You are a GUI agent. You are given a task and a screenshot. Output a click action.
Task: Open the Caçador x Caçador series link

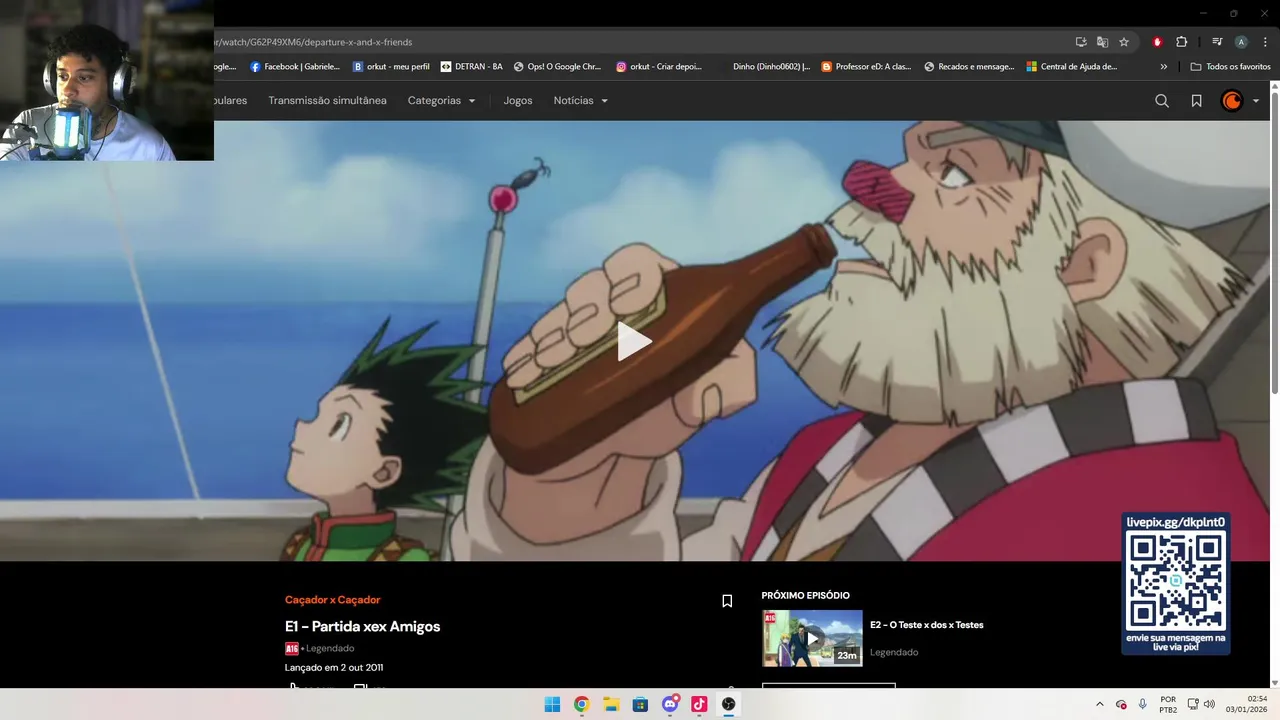tap(333, 600)
